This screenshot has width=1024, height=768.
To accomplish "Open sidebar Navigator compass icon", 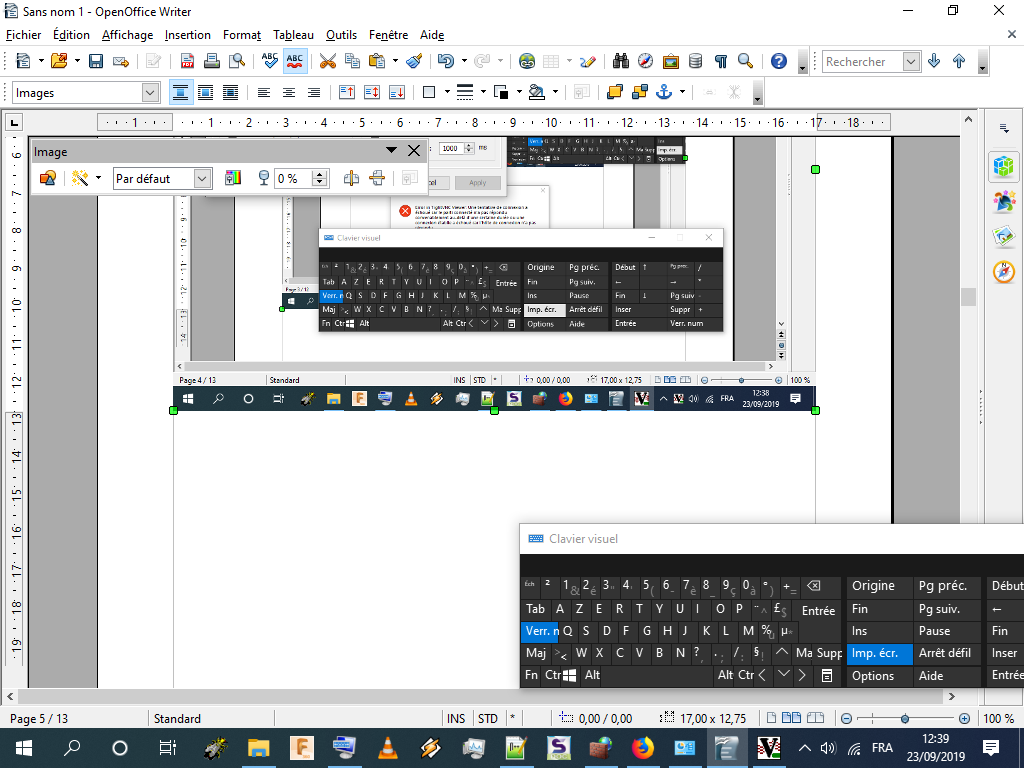I will 1004,272.
